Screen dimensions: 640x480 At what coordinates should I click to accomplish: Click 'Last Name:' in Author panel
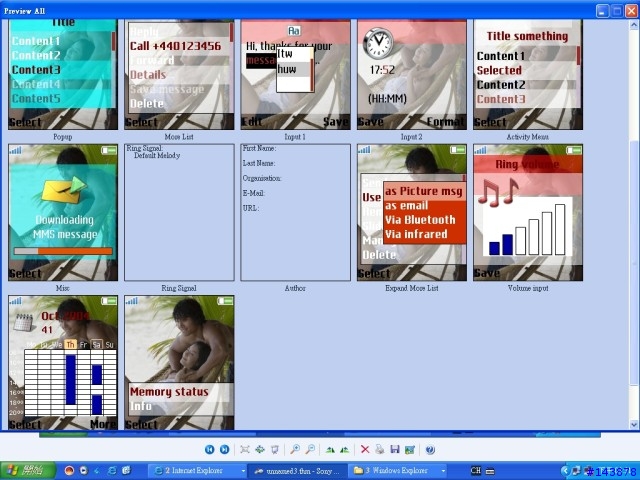pyautogui.click(x=259, y=163)
